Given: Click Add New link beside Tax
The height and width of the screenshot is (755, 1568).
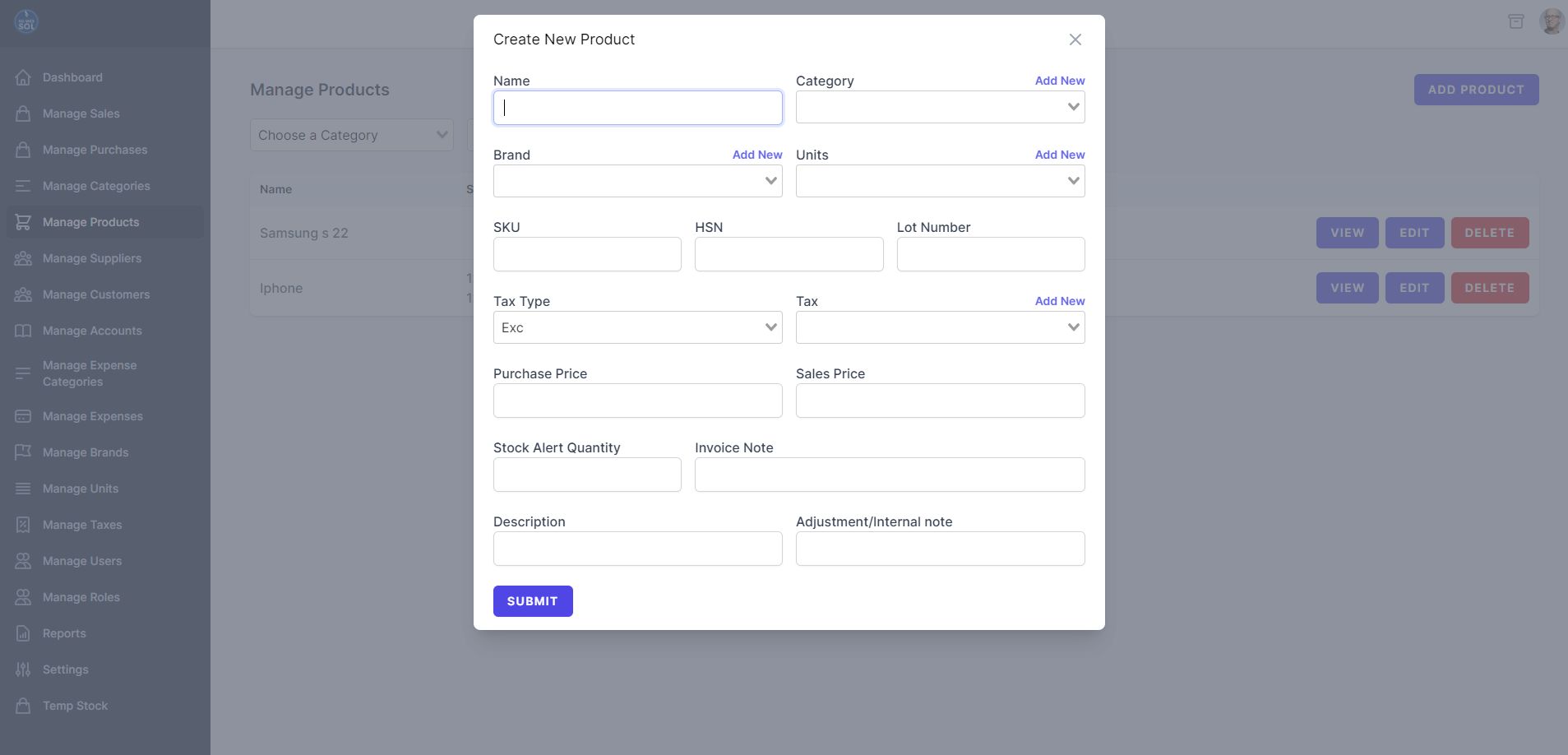Looking at the screenshot, I should tap(1059, 301).
